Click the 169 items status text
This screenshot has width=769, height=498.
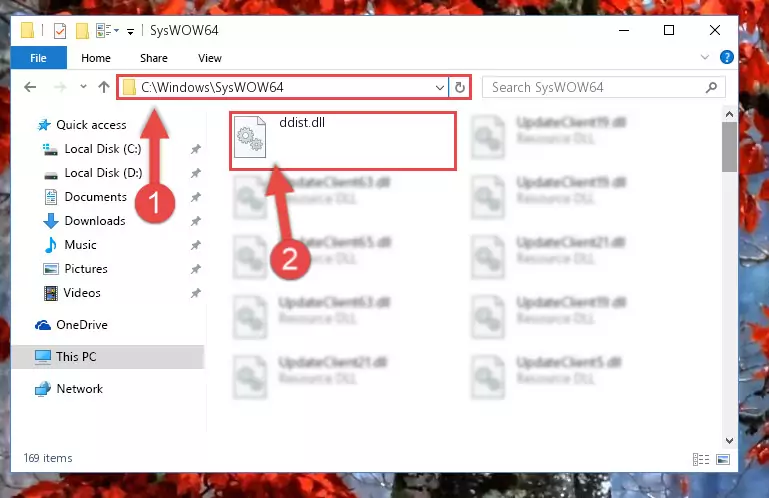[48, 458]
